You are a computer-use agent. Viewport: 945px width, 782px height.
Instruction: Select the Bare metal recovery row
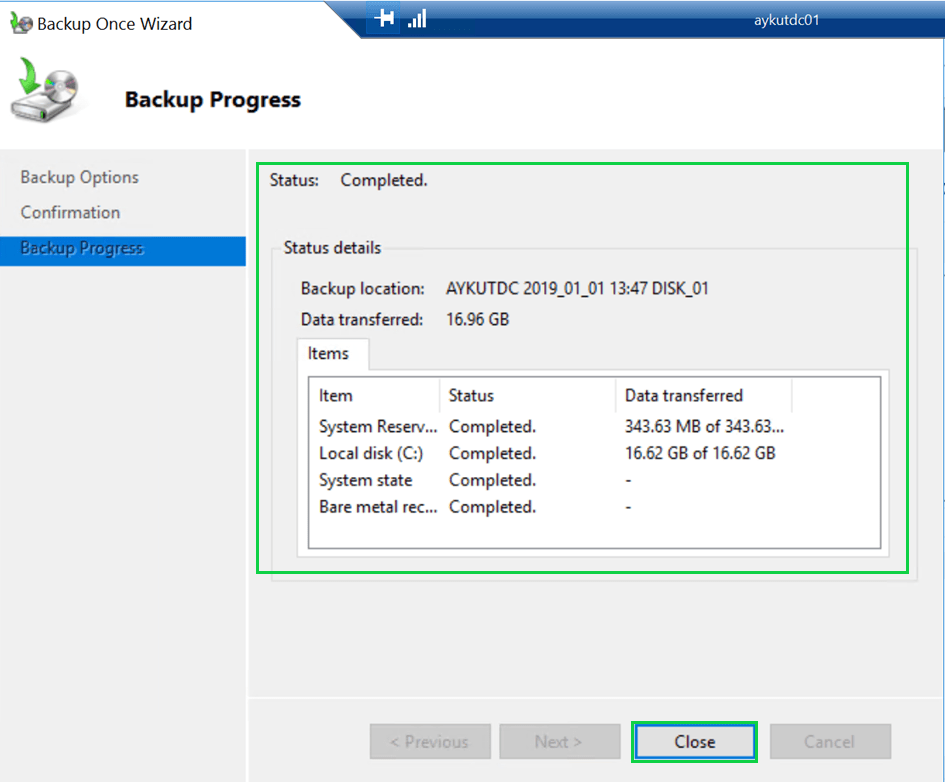click(378, 507)
